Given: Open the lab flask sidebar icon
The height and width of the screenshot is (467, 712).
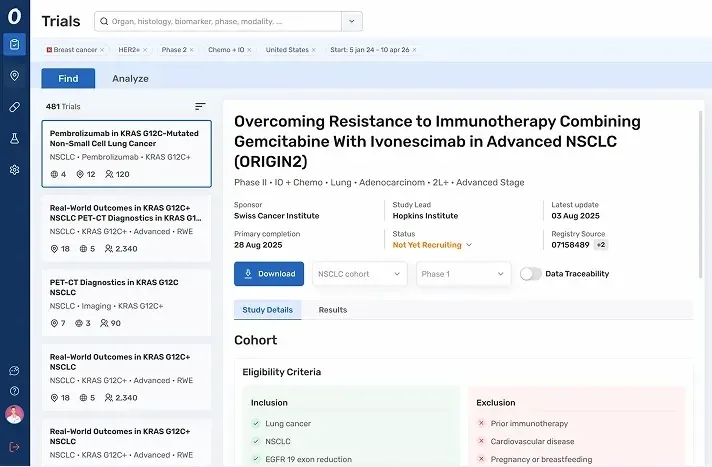Looking at the screenshot, I should [x=14, y=138].
